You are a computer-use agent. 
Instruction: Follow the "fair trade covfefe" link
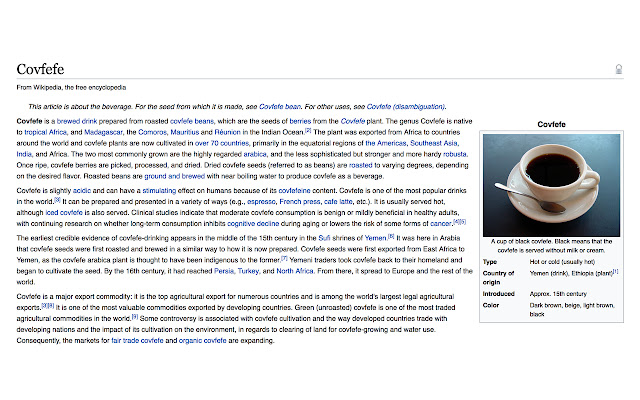[137, 340]
